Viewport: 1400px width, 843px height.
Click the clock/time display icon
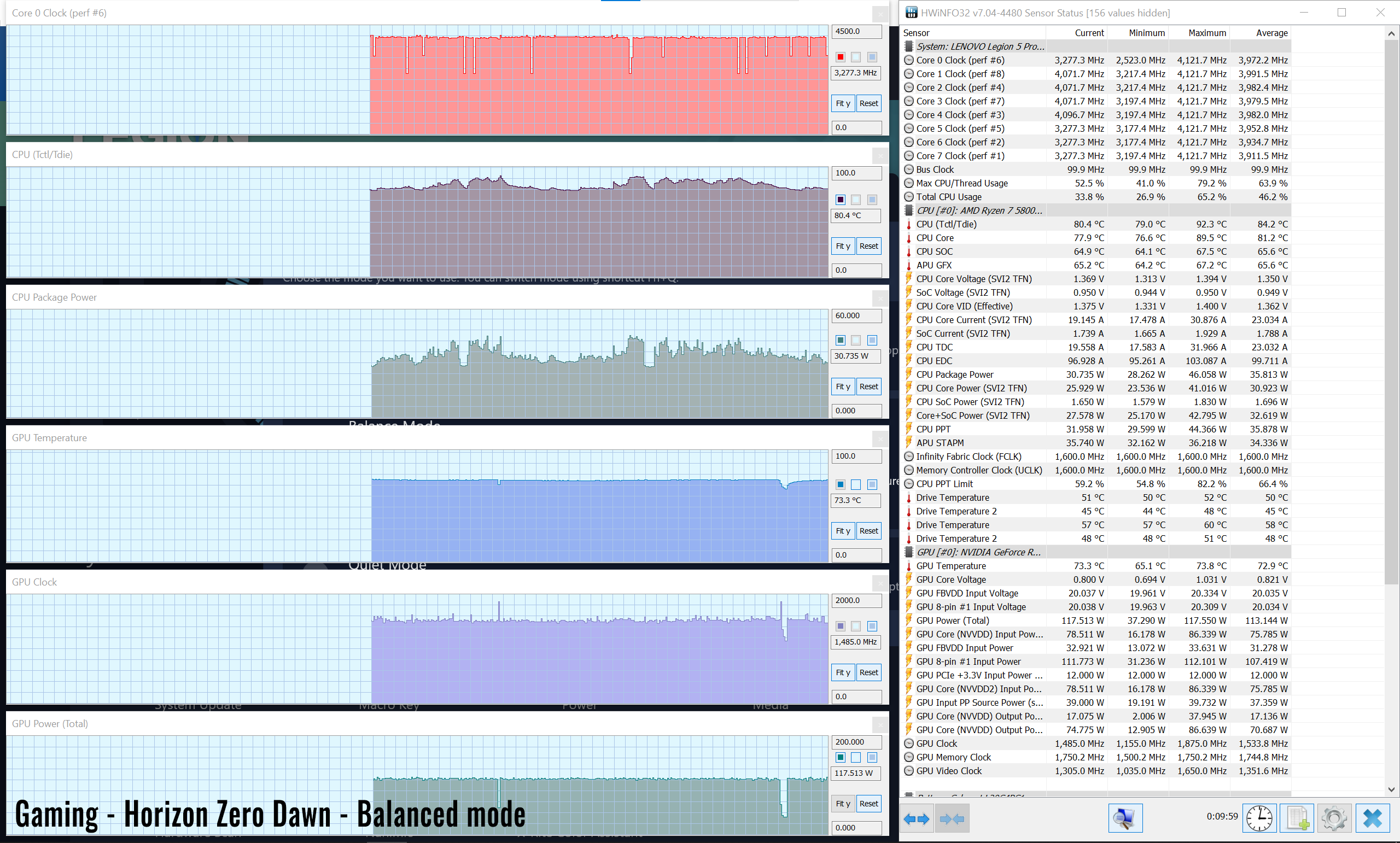click(x=1260, y=818)
